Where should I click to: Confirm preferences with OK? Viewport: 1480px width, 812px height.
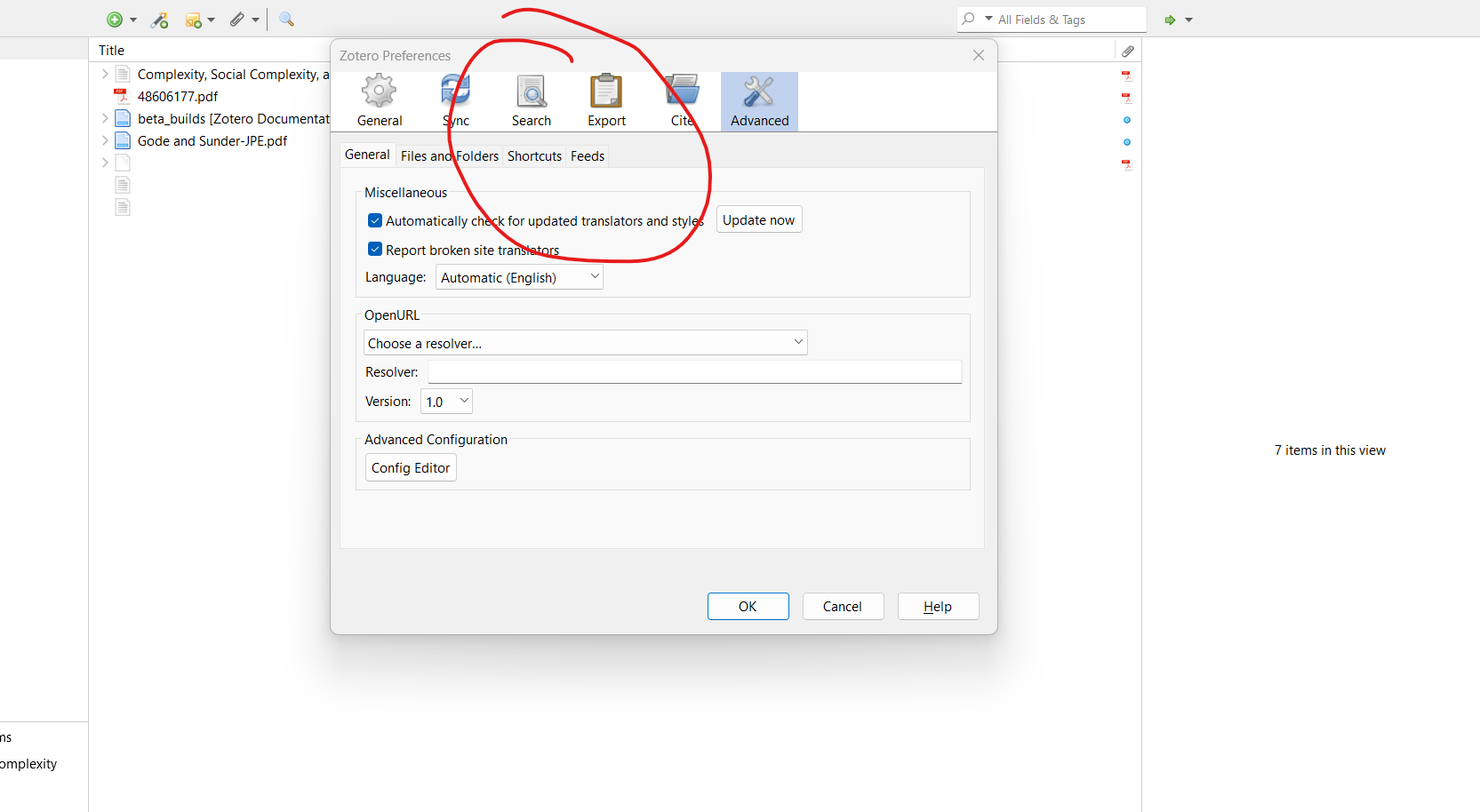[x=748, y=606]
